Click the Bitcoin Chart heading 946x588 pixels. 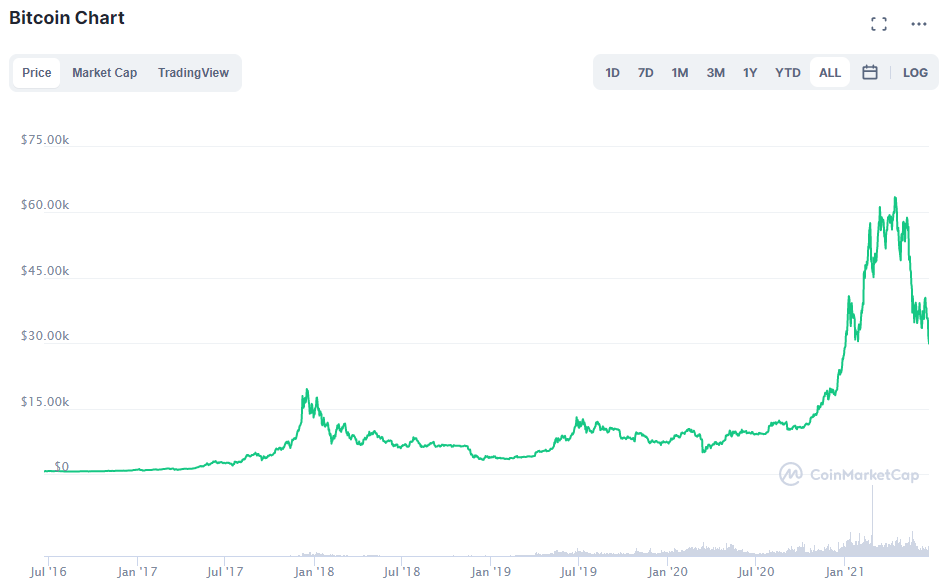pyautogui.click(x=67, y=18)
